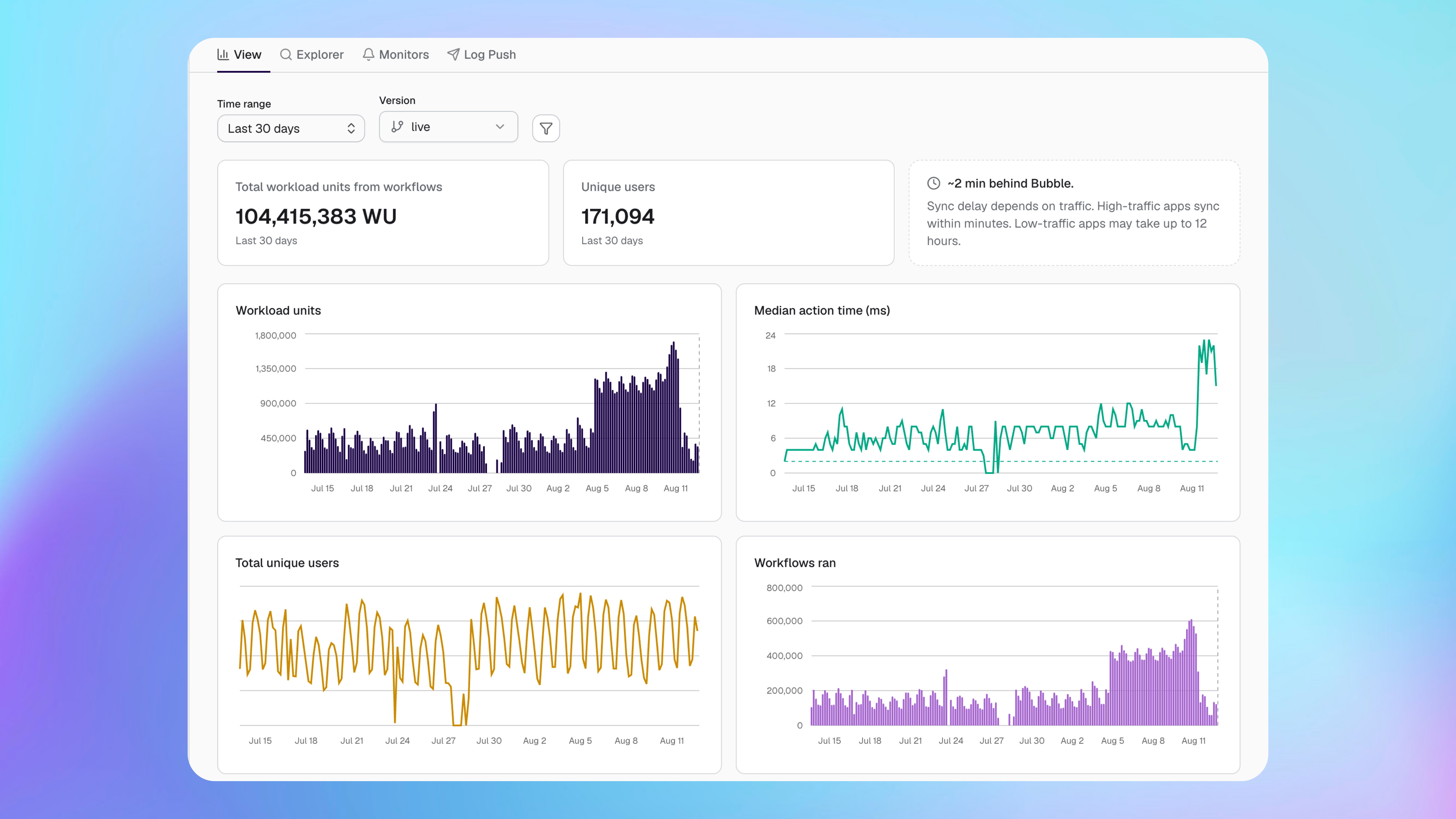Screen dimensions: 1456x819
Task: Click the 171,094 unique users value
Action: coord(618,216)
